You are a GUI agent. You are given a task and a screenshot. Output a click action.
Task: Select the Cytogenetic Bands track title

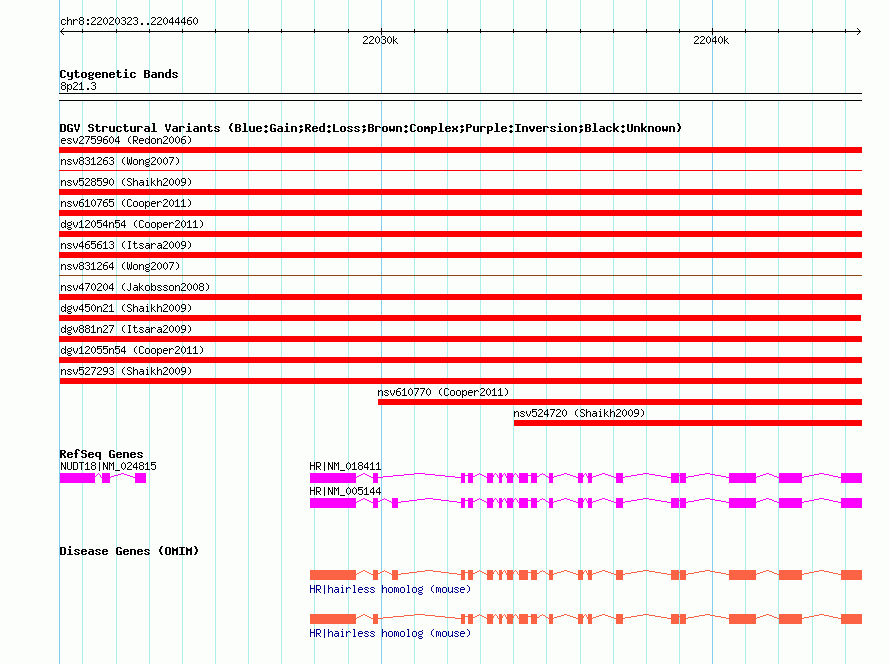[x=119, y=74]
